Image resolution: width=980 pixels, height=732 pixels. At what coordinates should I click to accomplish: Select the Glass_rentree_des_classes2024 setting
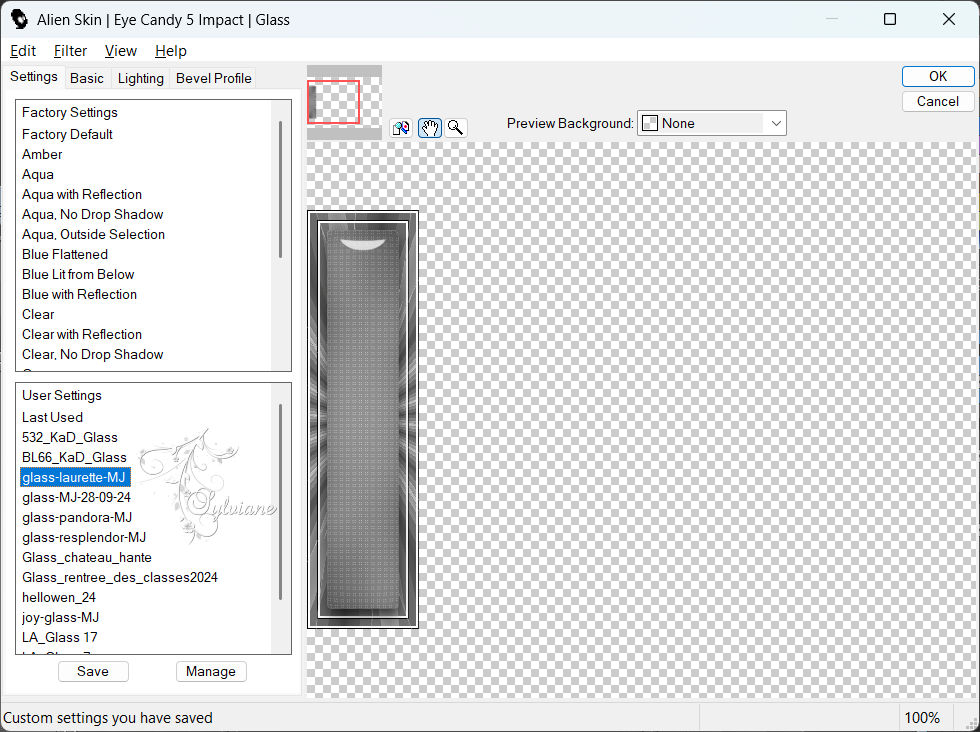point(120,578)
